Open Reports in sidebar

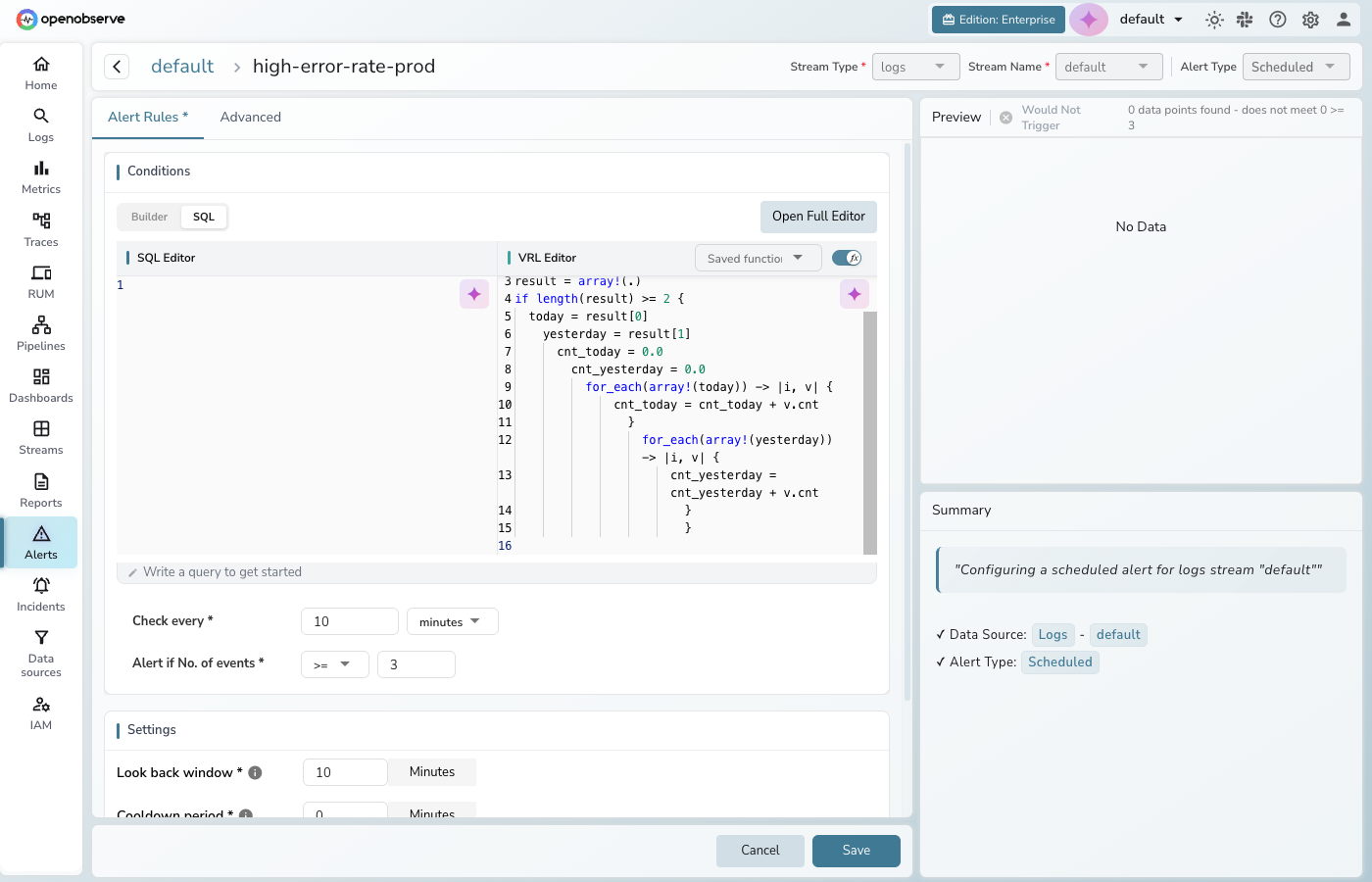41,491
